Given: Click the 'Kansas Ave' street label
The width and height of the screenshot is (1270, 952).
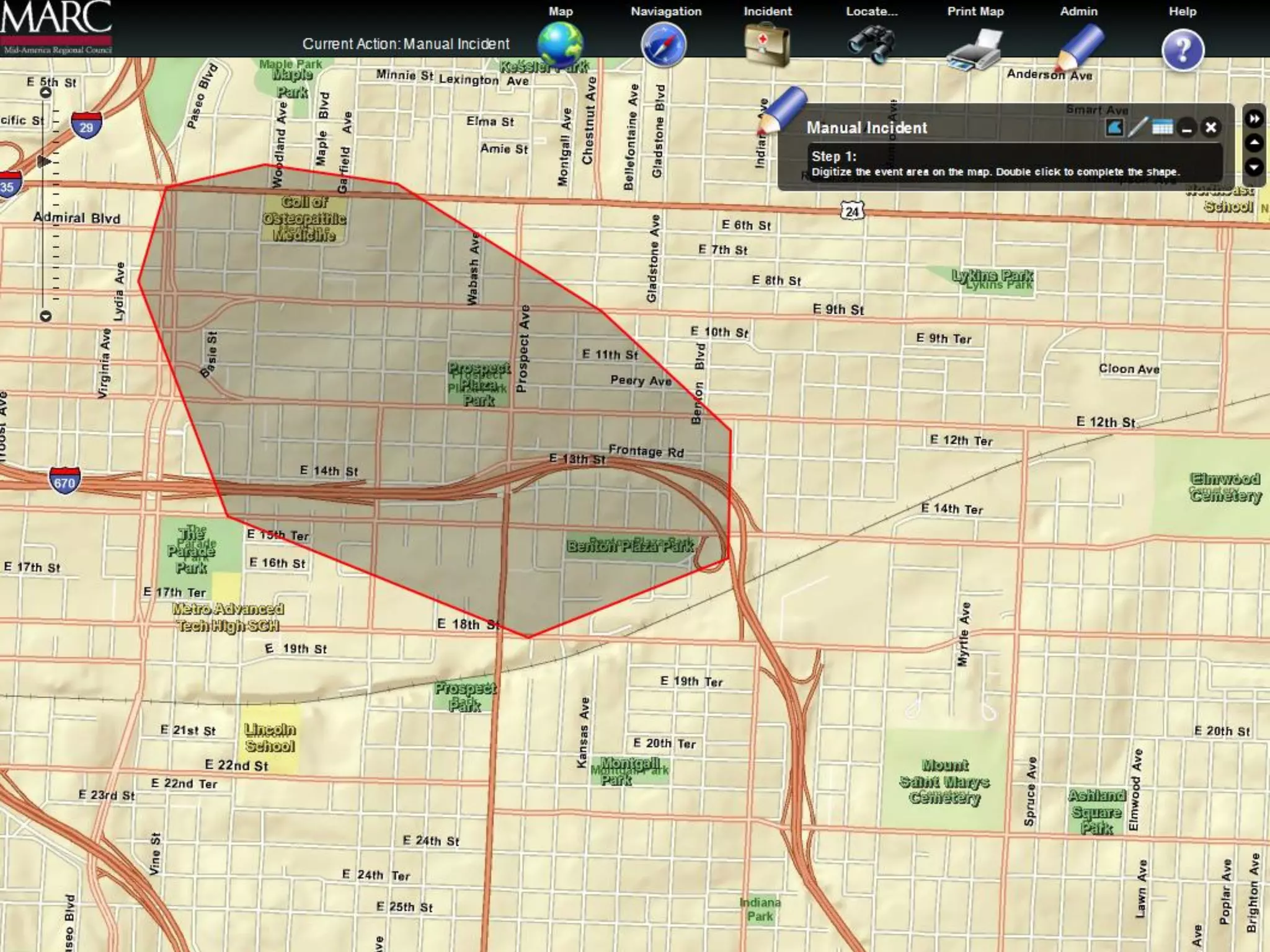Looking at the screenshot, I should (x=583, y=732).
